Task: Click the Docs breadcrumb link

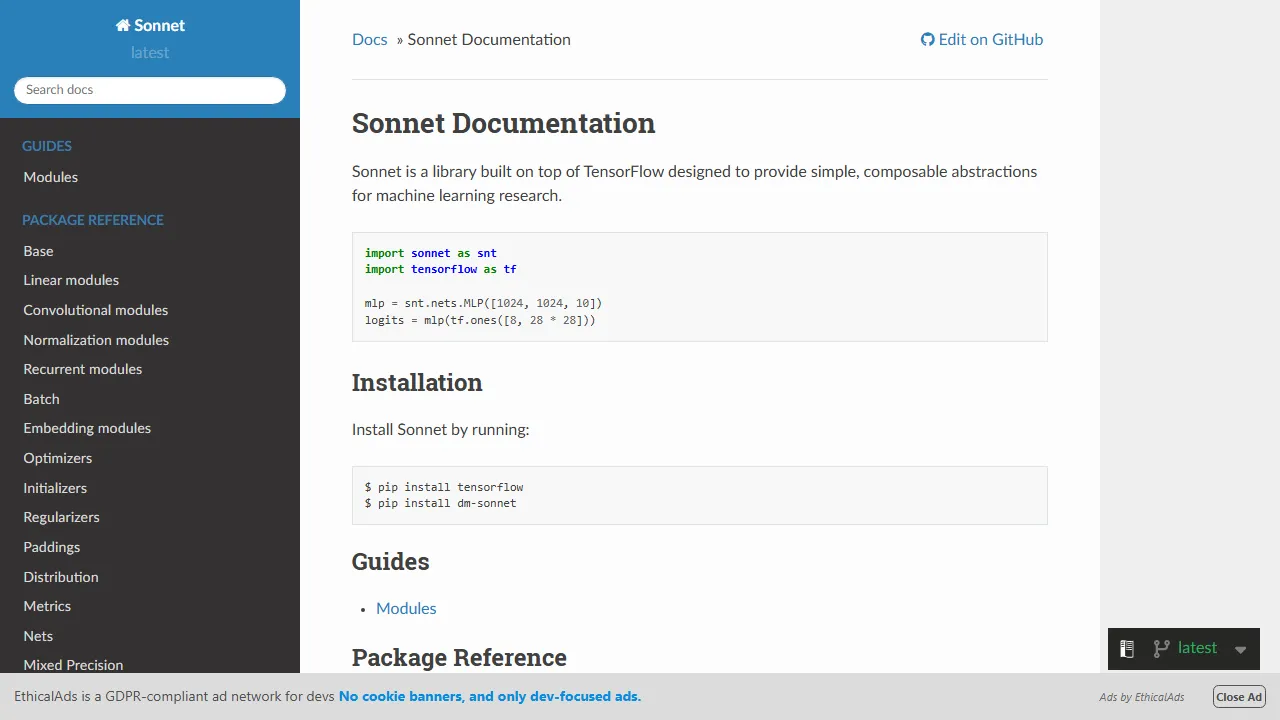Action: coord(369,40)
